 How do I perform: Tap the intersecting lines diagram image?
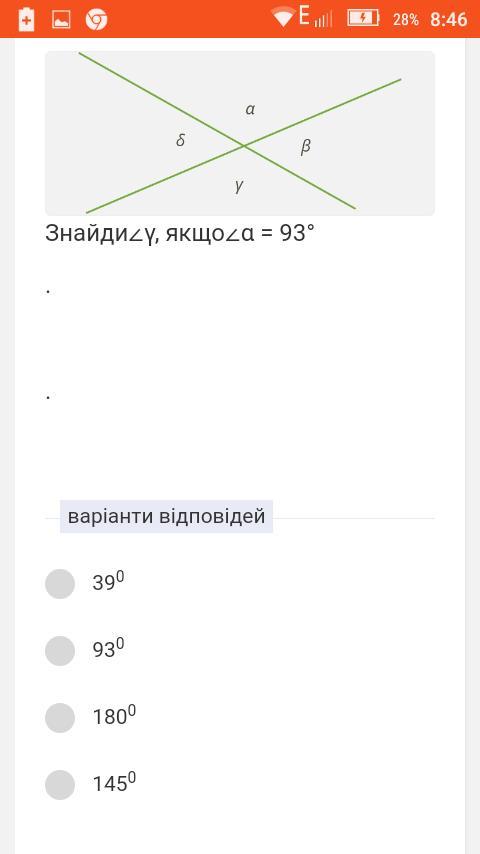[x=240, y=133]
